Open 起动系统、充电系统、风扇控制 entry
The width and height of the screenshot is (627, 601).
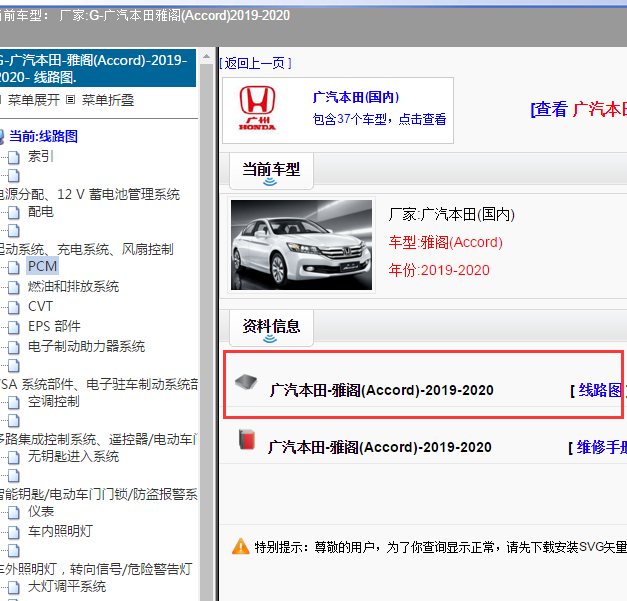click(x=87, y=249)
